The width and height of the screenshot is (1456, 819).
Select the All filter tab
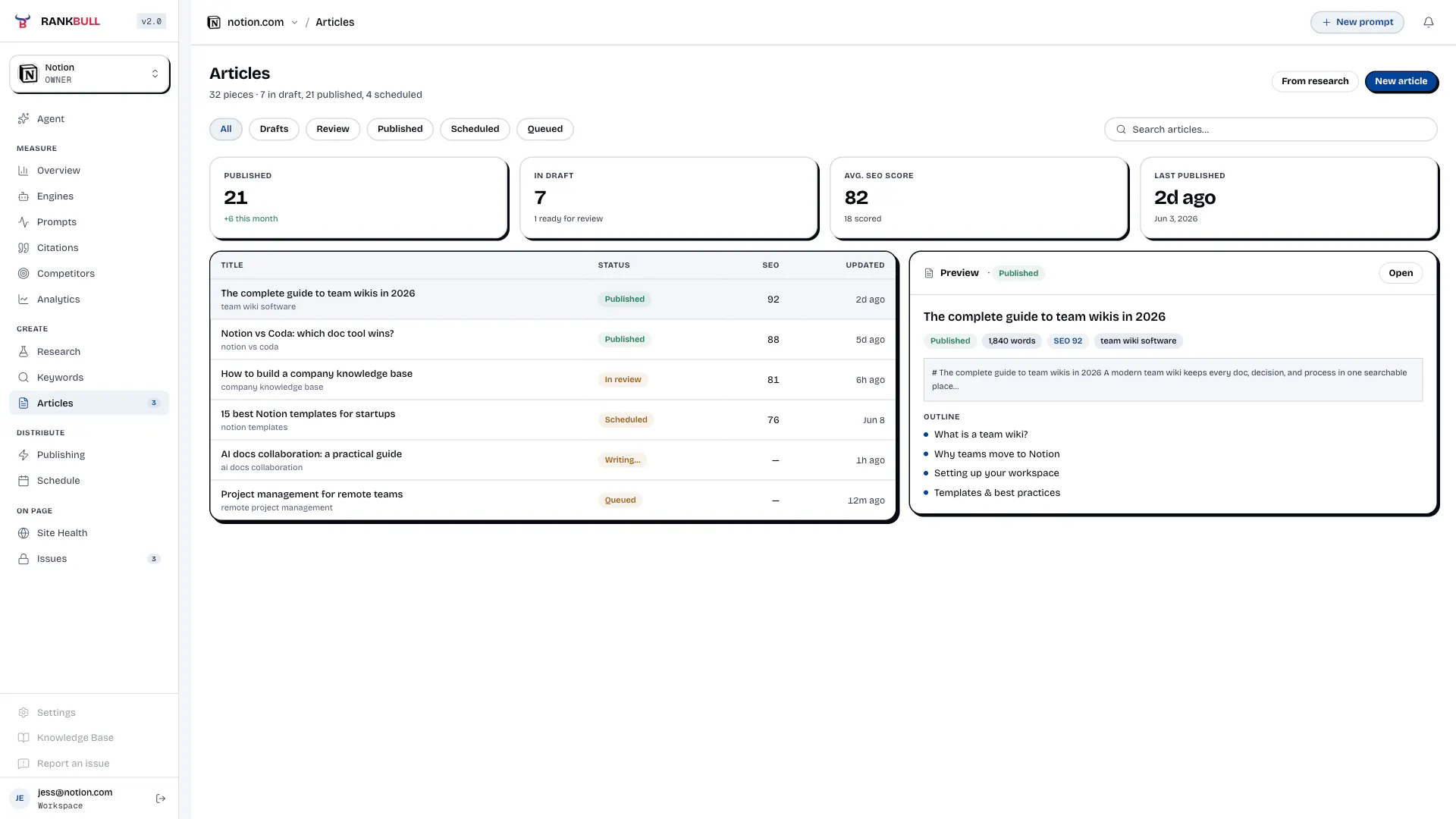point(226,129)
